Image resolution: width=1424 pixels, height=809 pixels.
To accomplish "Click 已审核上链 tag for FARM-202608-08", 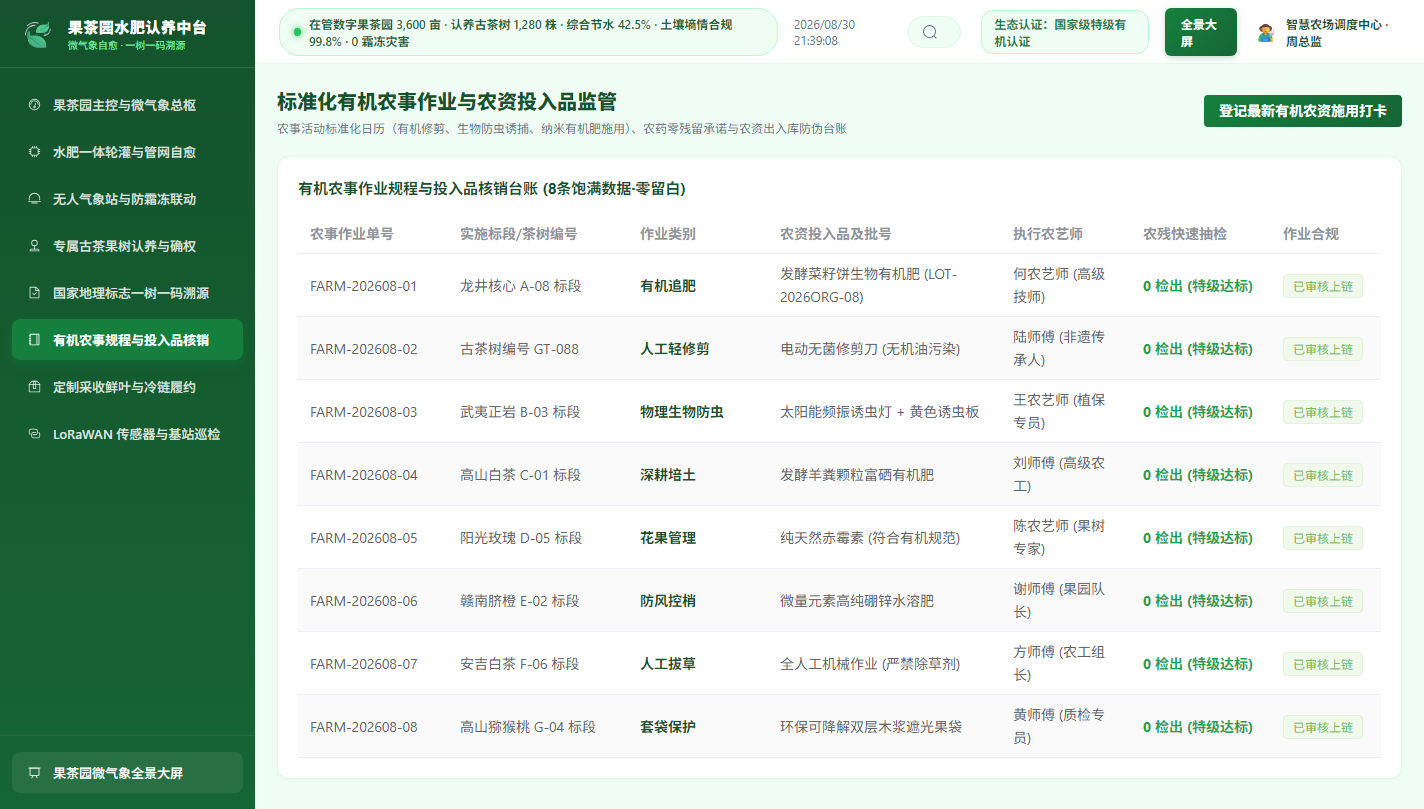I will click(1322, 727).
